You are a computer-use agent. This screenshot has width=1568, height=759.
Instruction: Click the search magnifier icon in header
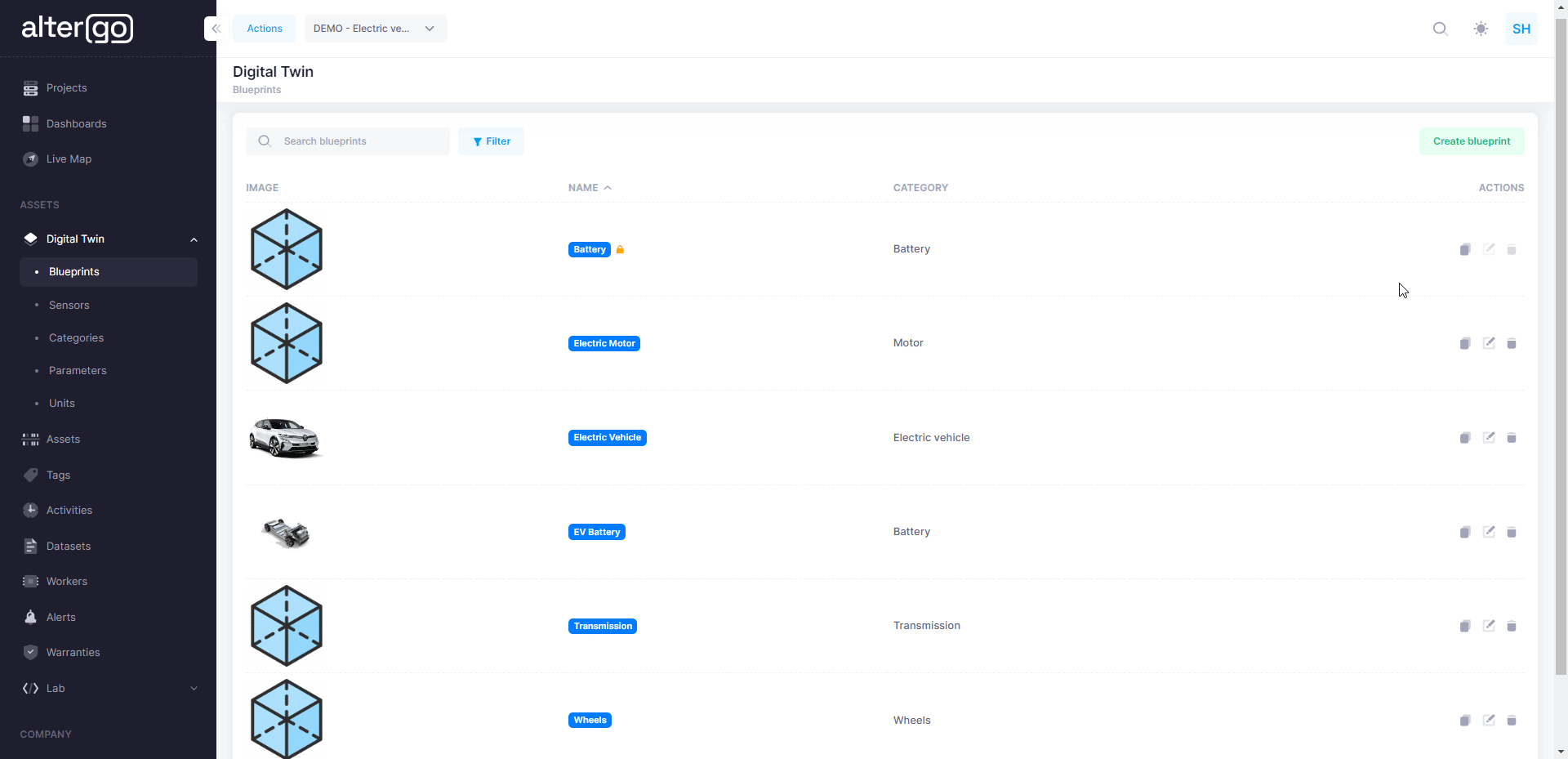[1440, 29]
